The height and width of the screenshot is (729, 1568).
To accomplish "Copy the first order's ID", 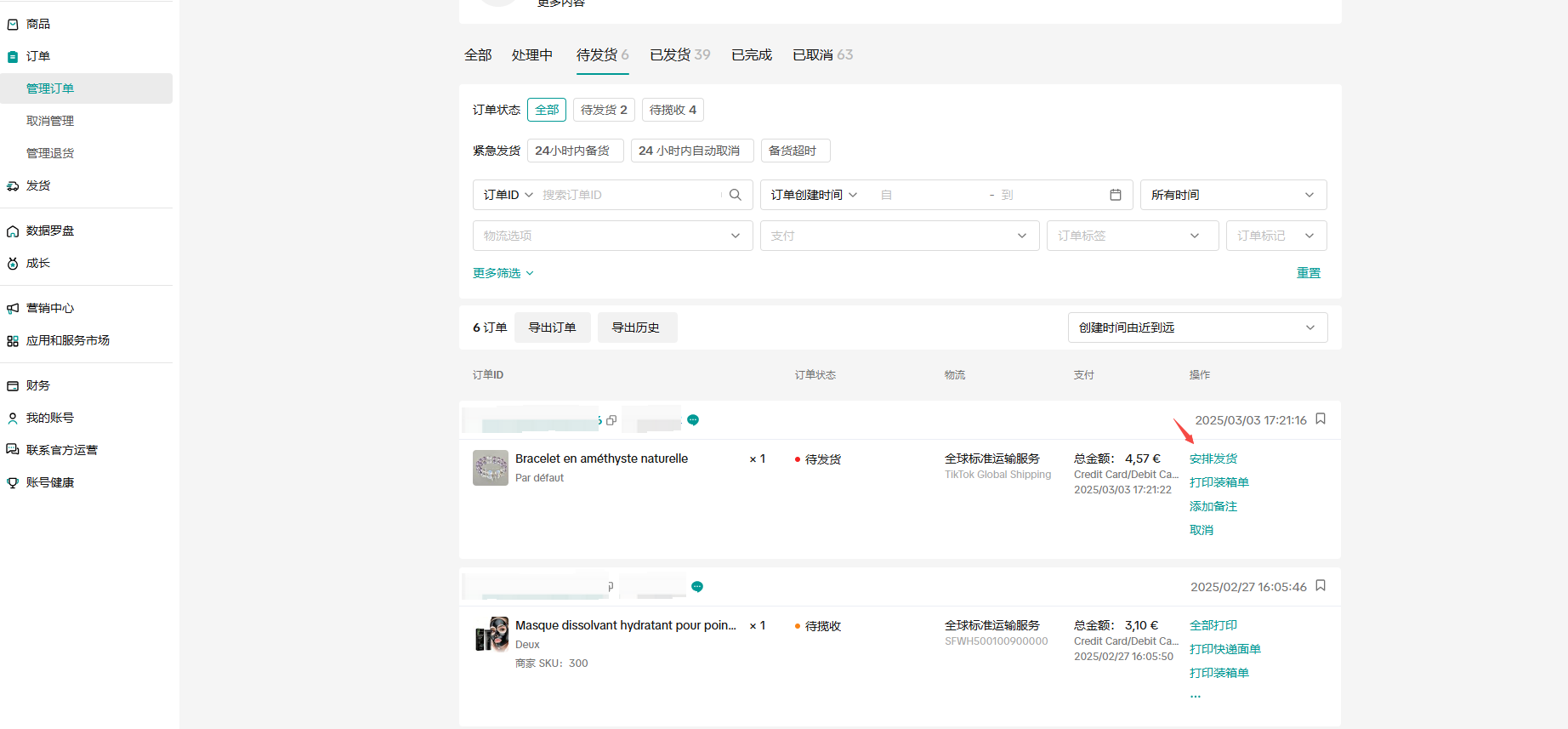I will (611, 420).
